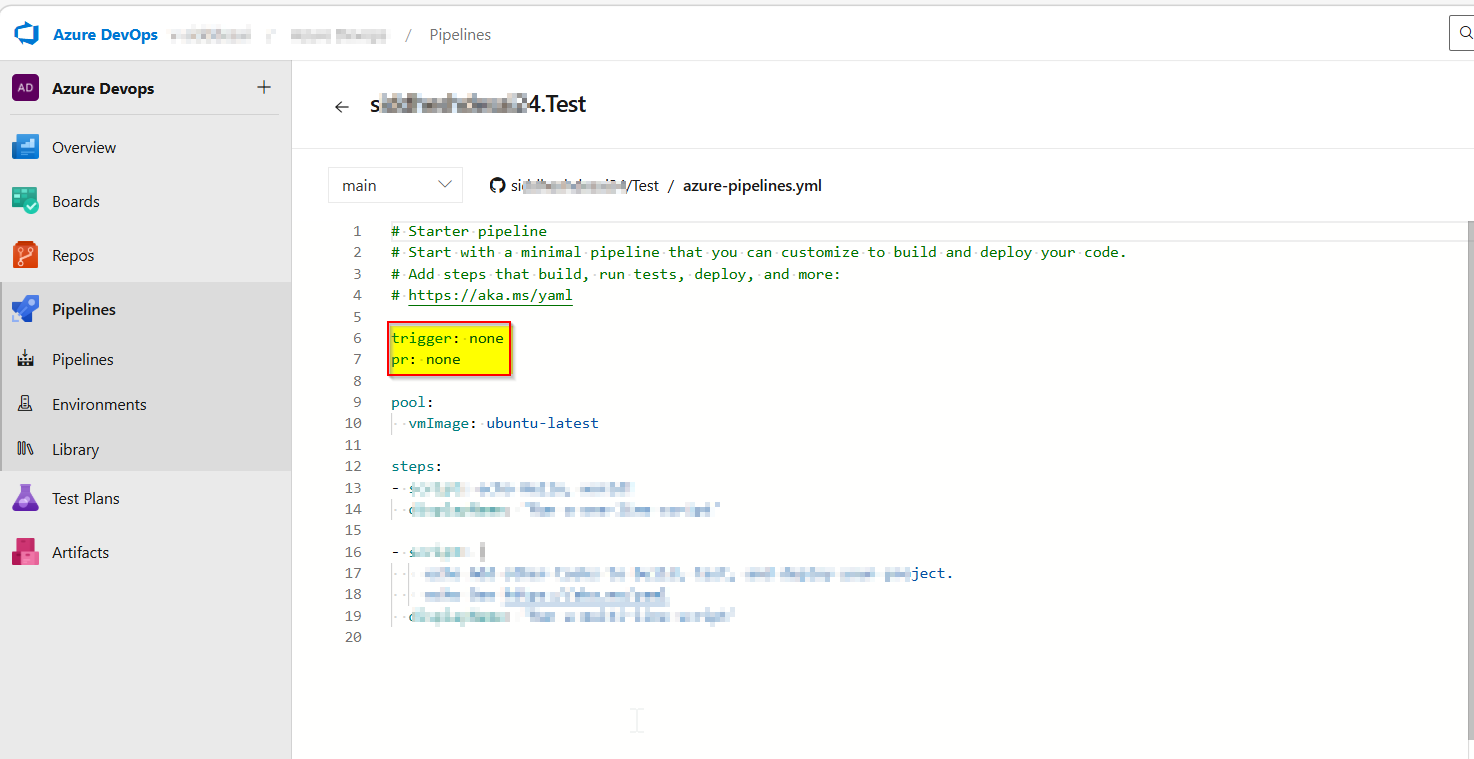Open Repos in the sidebar
This screenshot has height=759, width=1474.
click(x=73, y=255)
